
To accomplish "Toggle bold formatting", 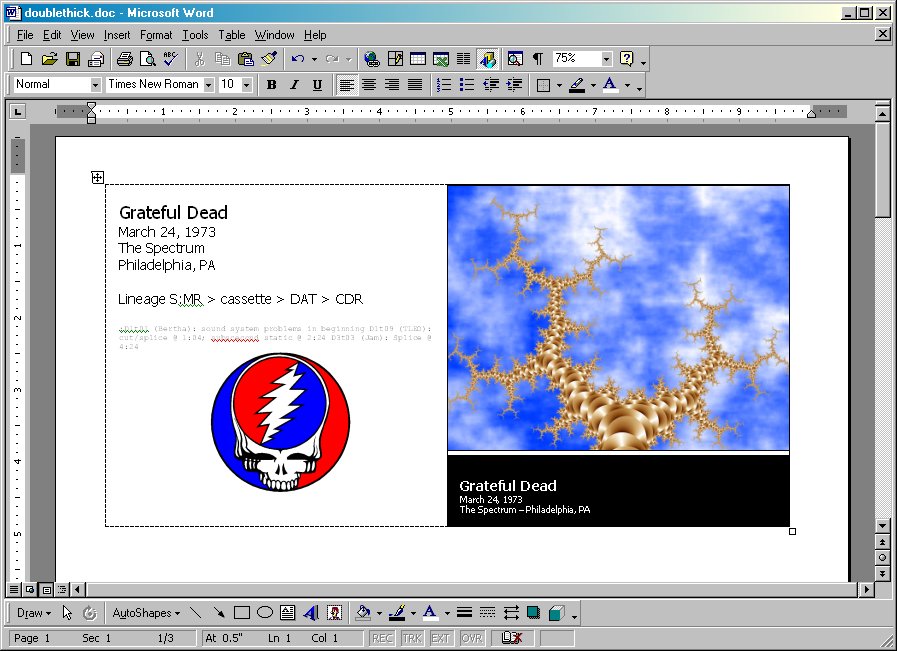I will tap(272, 85).
